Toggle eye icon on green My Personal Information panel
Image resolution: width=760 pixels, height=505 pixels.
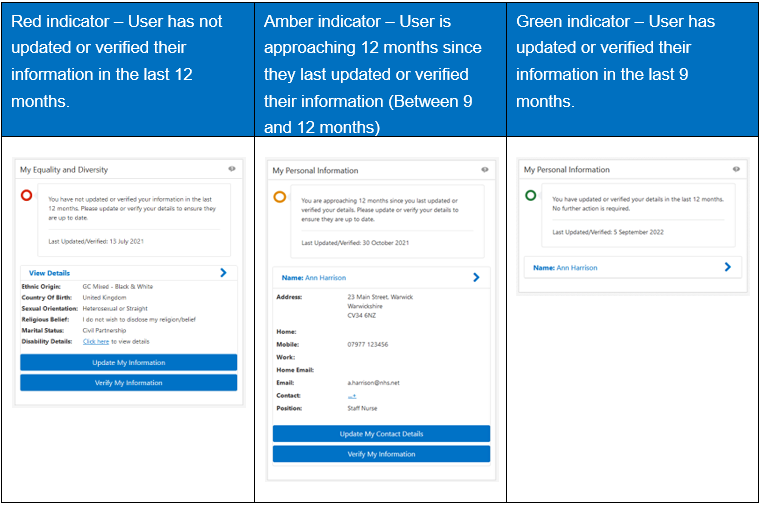pos(736,169)
